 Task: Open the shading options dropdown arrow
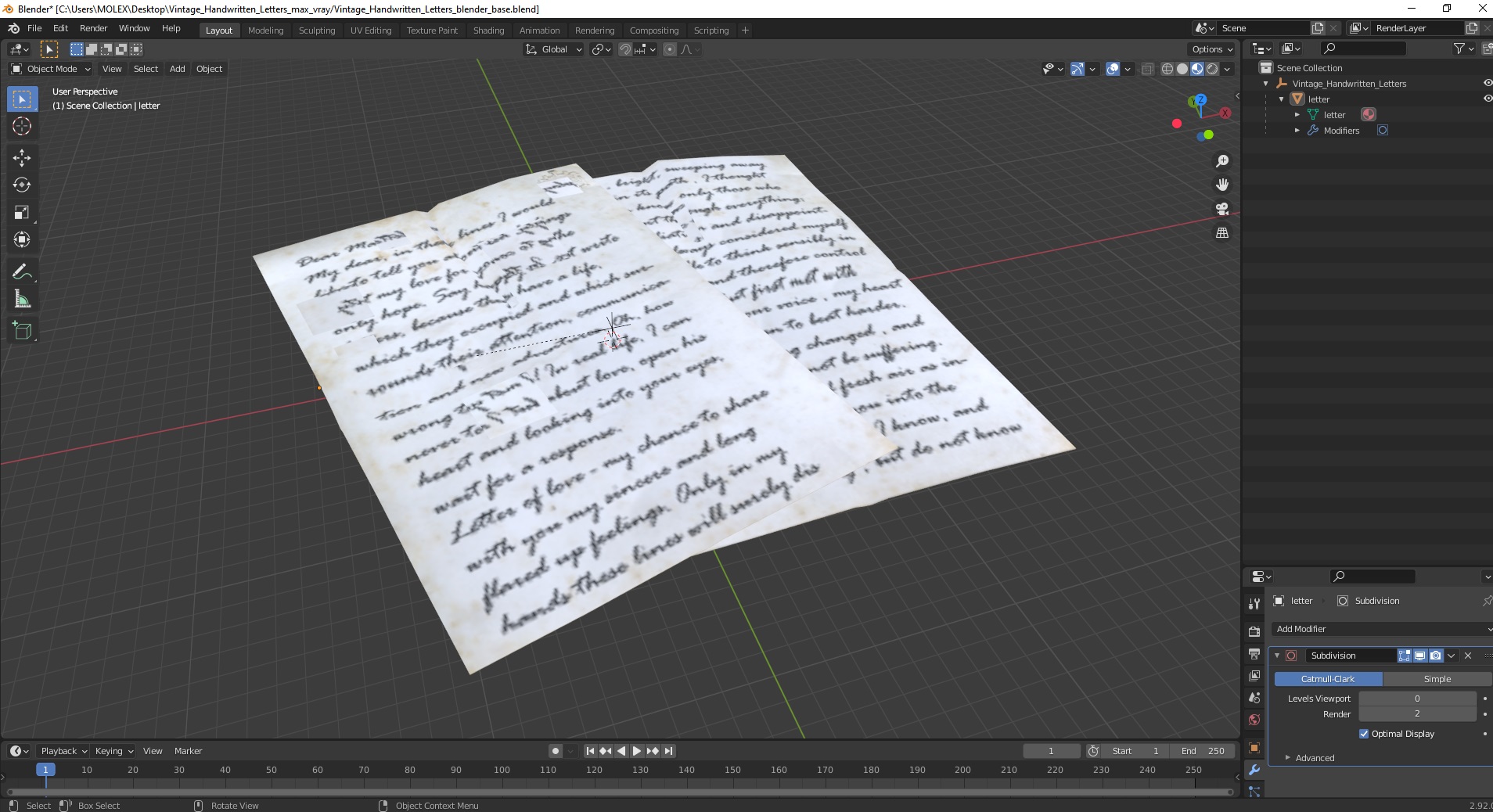tap(1227, 69)
